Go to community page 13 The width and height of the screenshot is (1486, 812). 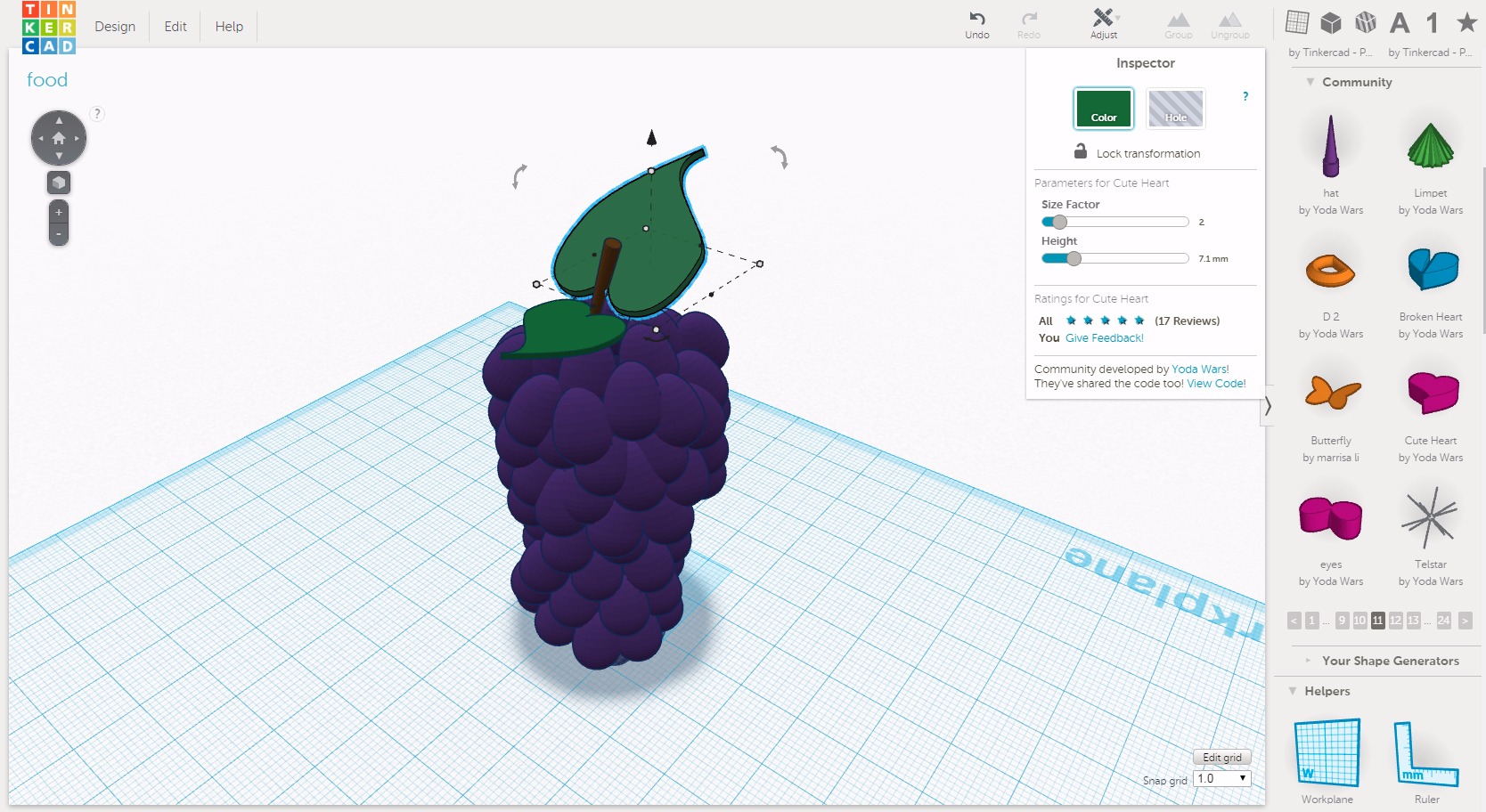pyautogui.click(x=1413, y=621)
